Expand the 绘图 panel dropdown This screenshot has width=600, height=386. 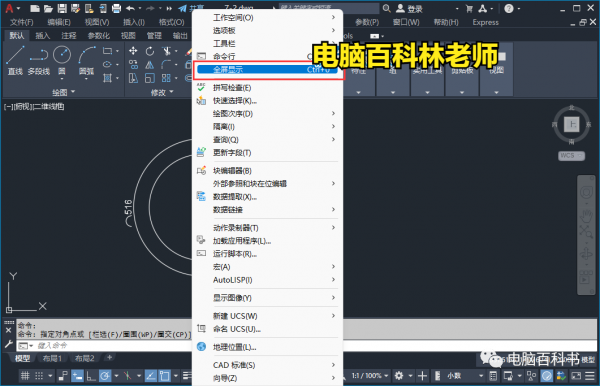pyautogui.click(x=63, y=92)
